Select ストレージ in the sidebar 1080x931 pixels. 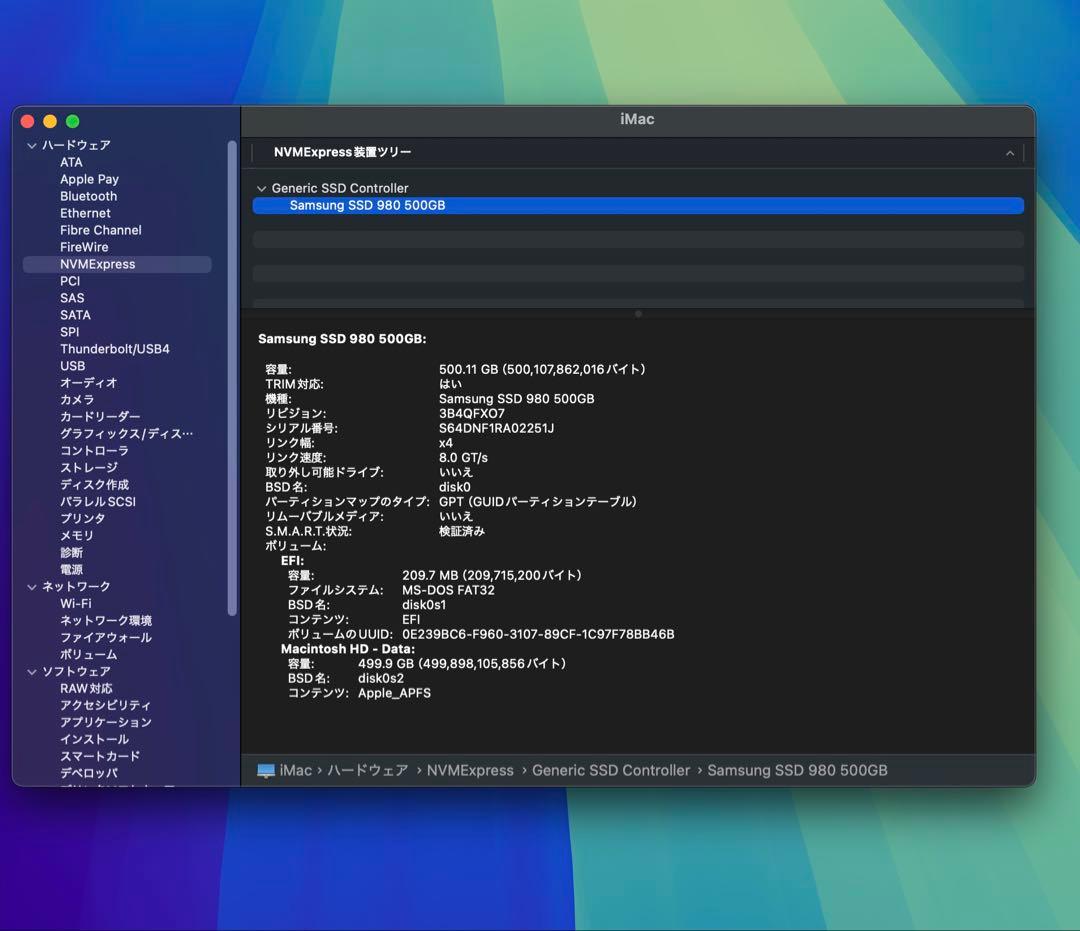(88, 468)
